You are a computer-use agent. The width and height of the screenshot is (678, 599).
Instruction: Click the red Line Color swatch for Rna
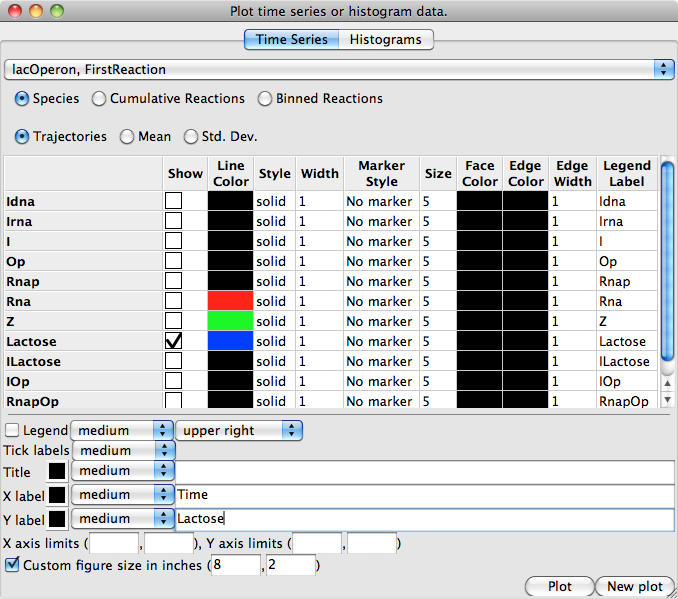coord(230,301)
